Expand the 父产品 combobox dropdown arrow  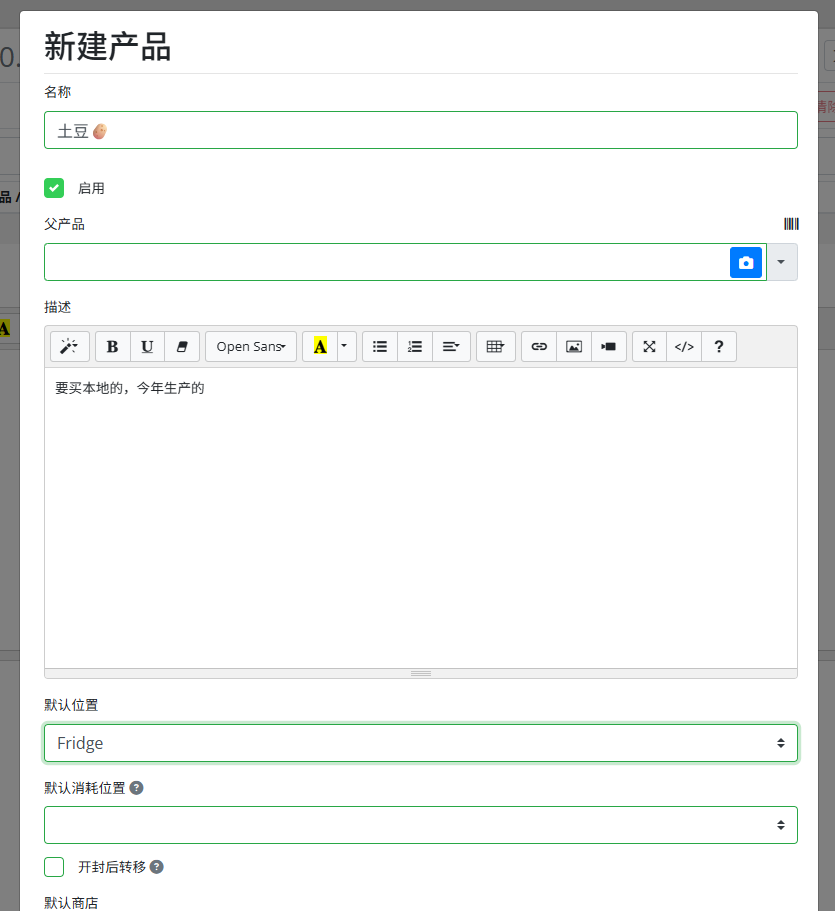(x=782, y=262)
